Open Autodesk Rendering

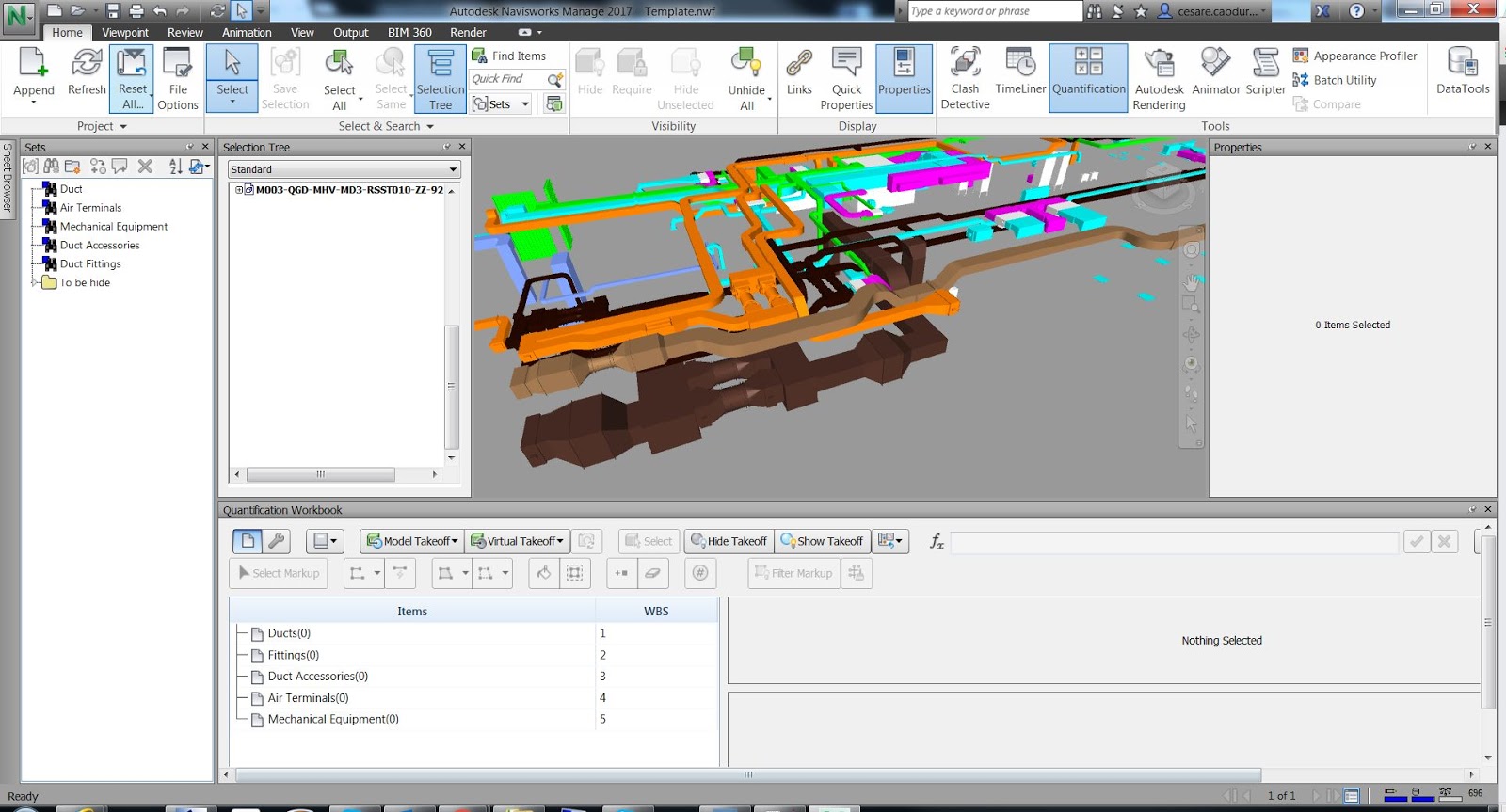pos(1159,79)
